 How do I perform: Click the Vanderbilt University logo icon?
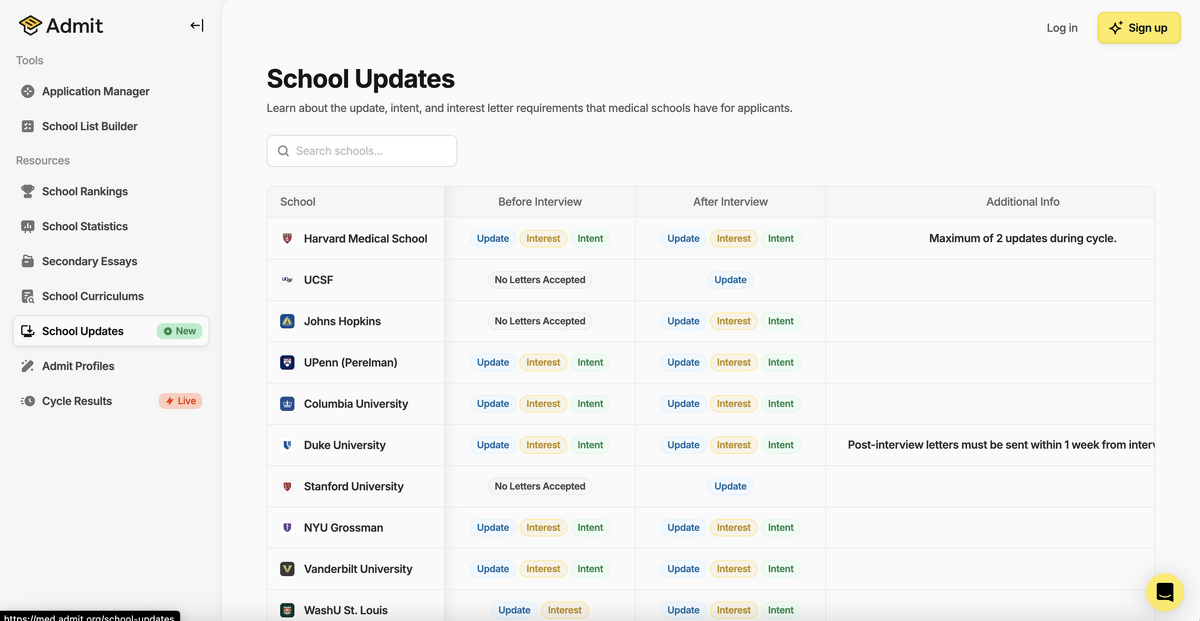coord(287,569)
